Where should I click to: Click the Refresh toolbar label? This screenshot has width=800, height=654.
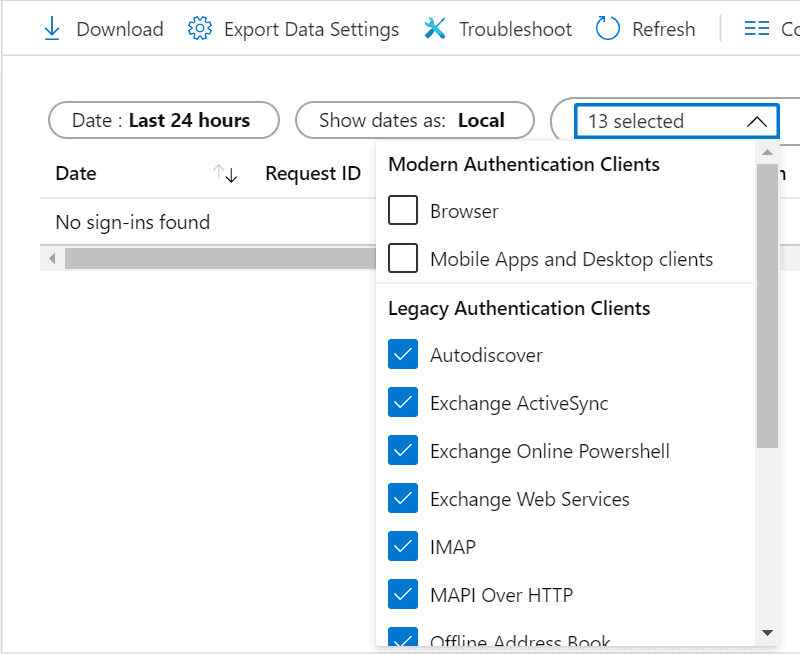tap(663, 29)
